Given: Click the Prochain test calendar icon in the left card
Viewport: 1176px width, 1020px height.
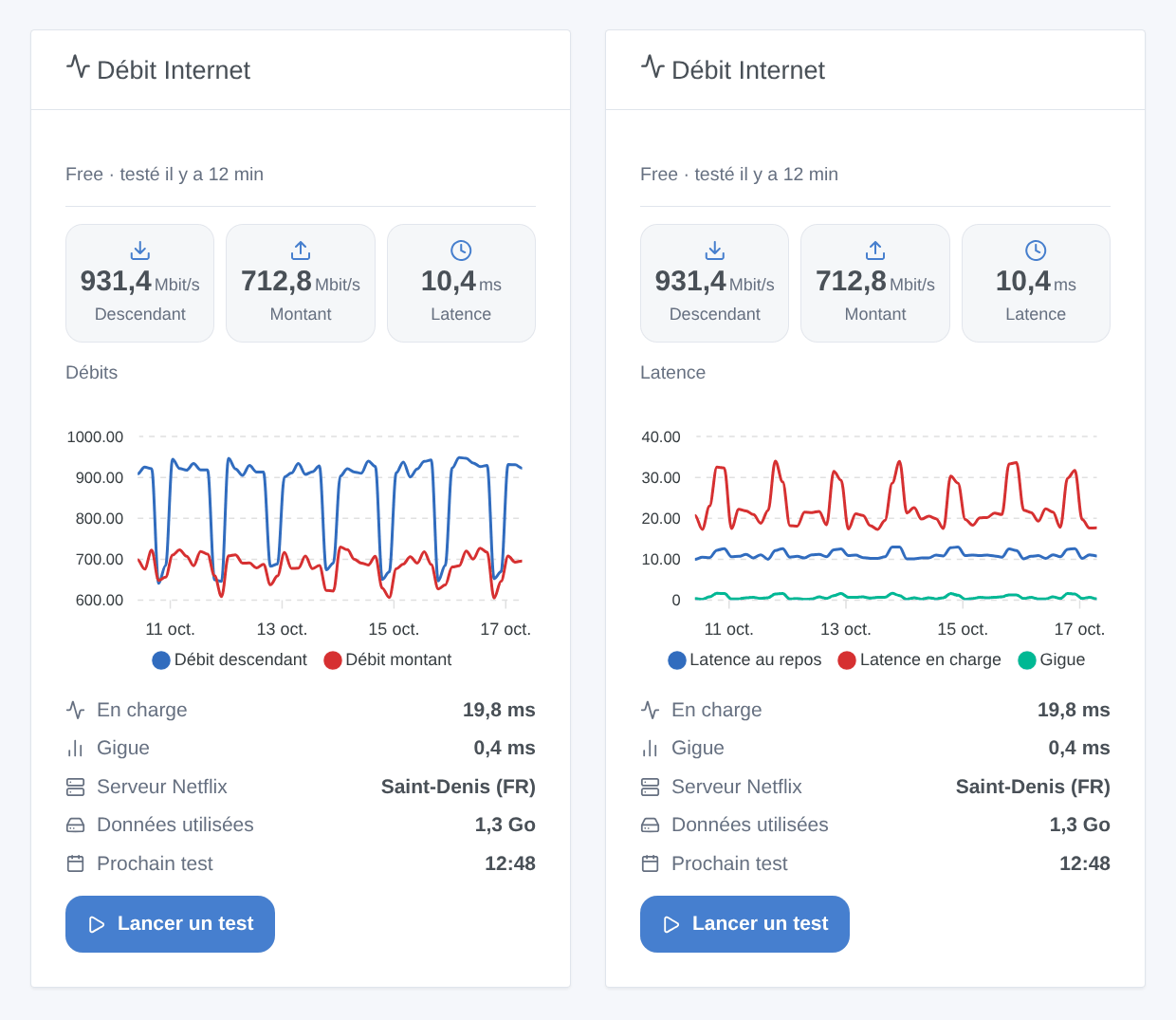Looking at the screenshot, I should point(76,863).
